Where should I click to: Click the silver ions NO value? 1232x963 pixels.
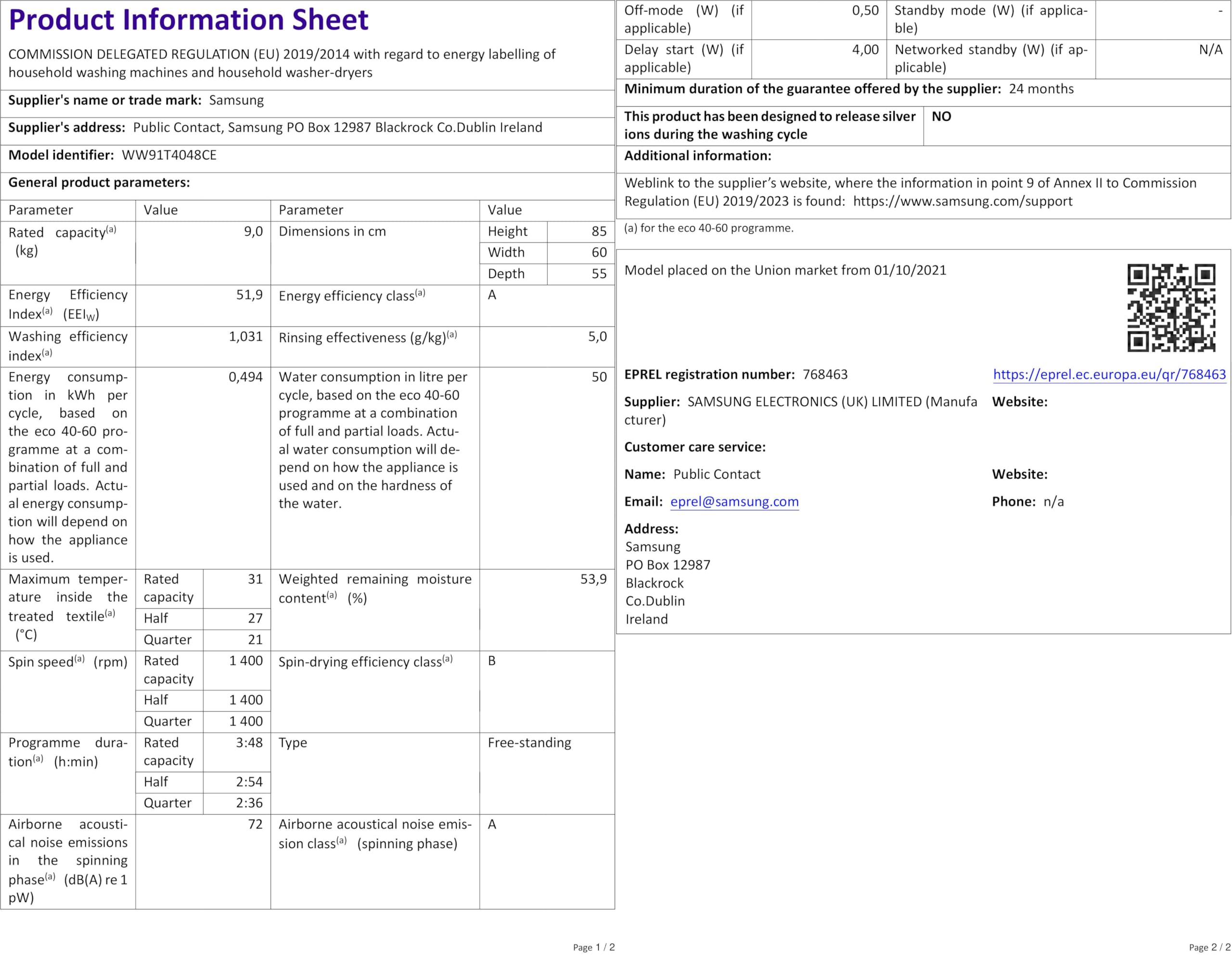tap(941, 117)
